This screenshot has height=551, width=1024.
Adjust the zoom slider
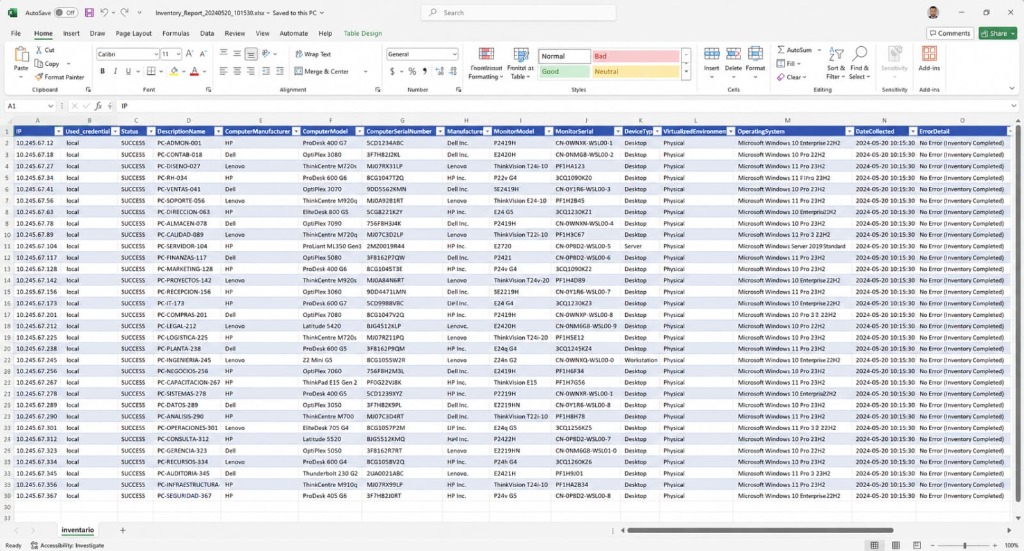click(x=964, y=545)
